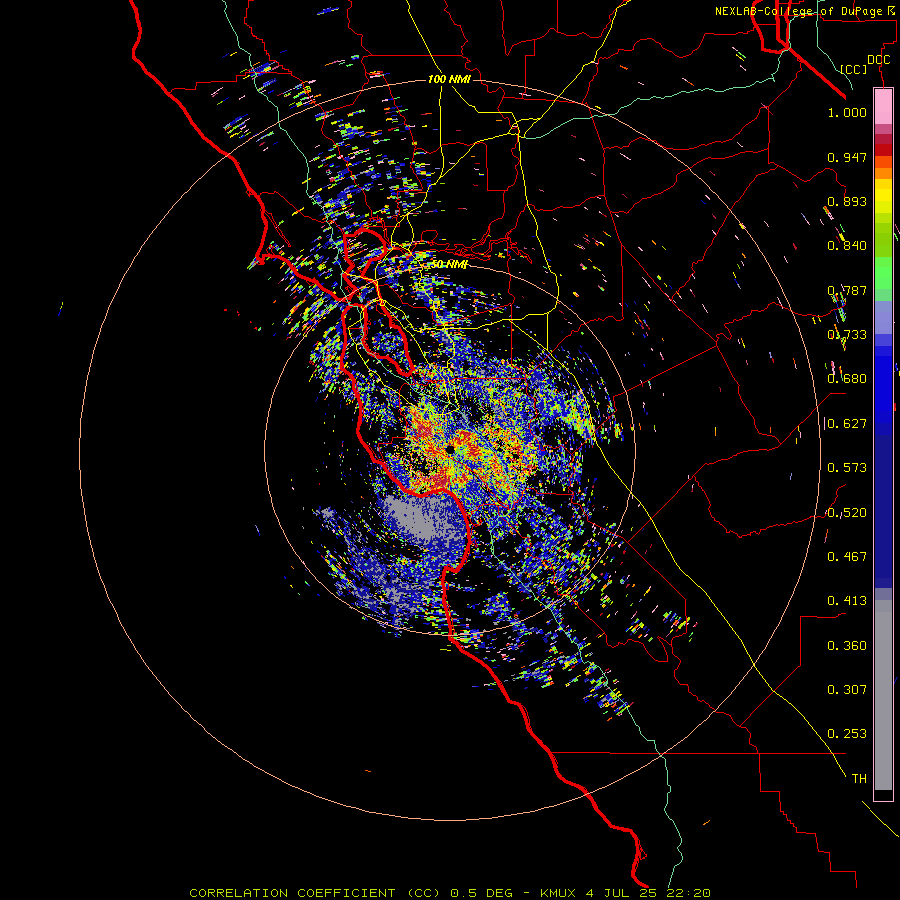Pick the periwinkle segment of the color bar
The image size is (900, 900).
point(883,317)
